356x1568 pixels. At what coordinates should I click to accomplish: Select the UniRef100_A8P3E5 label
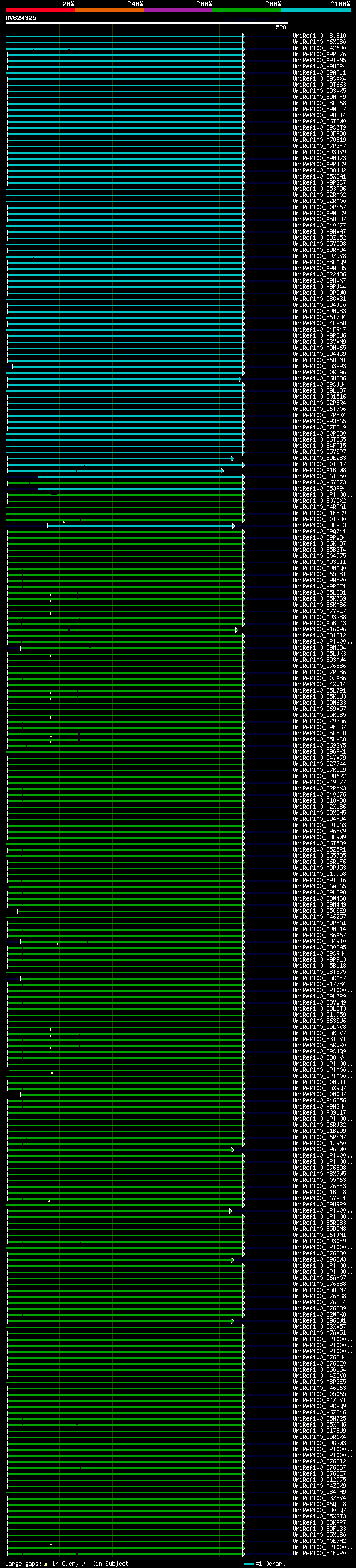pyautogui.click(x=319, y=1382)
